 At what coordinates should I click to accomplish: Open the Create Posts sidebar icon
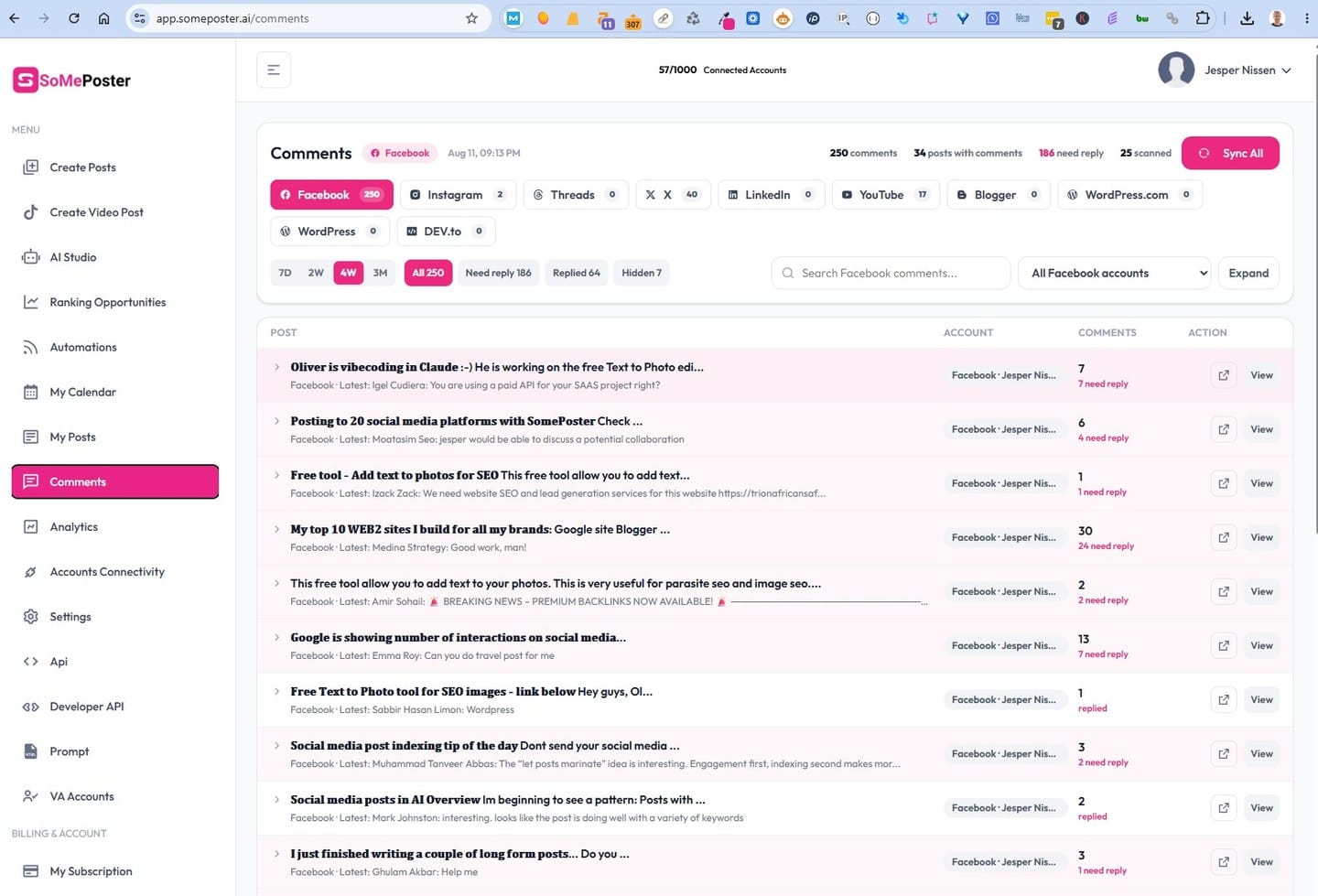point(31,167)
